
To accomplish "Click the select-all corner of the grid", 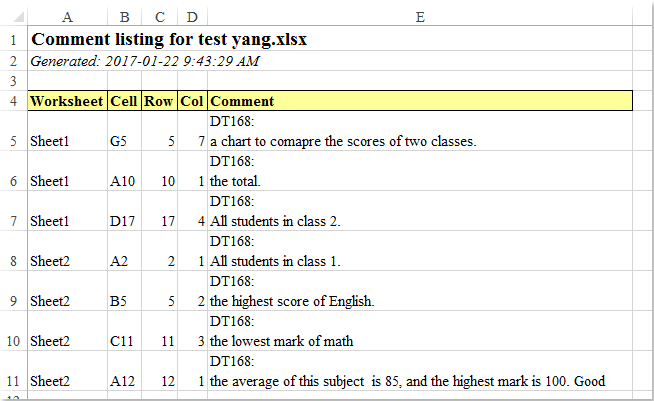I will coord(13,17).
